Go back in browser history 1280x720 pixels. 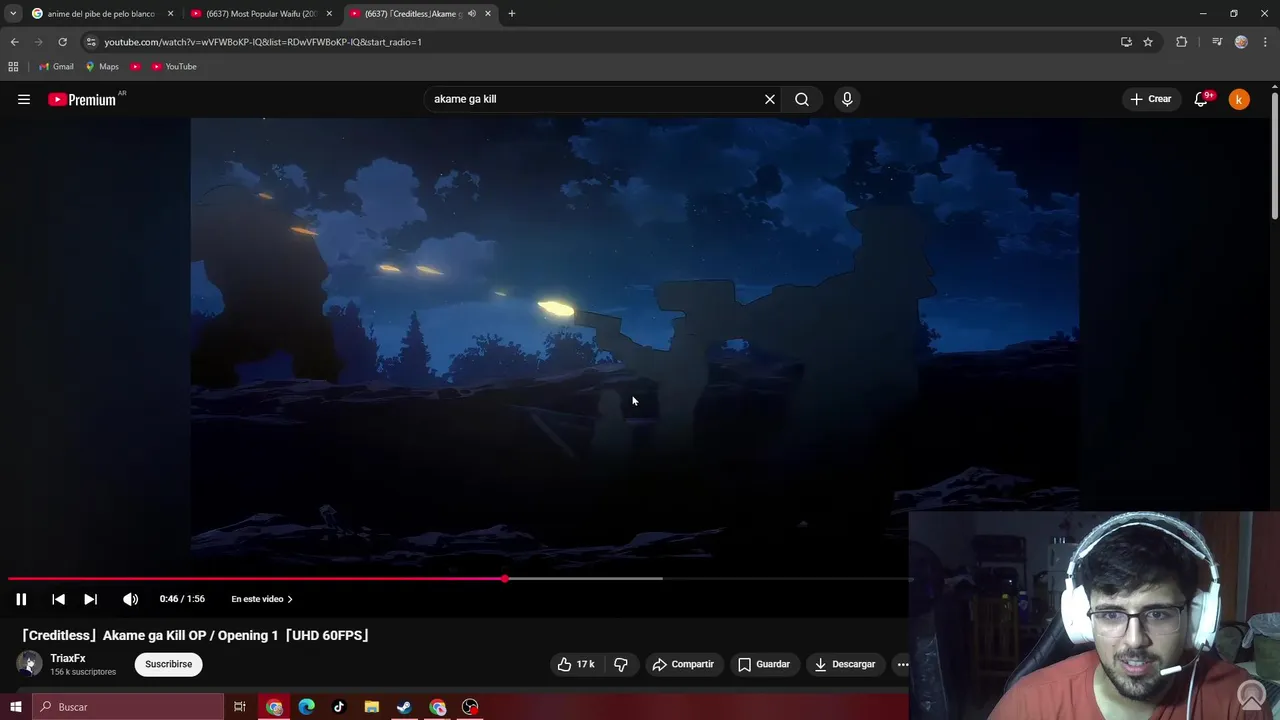14,42
